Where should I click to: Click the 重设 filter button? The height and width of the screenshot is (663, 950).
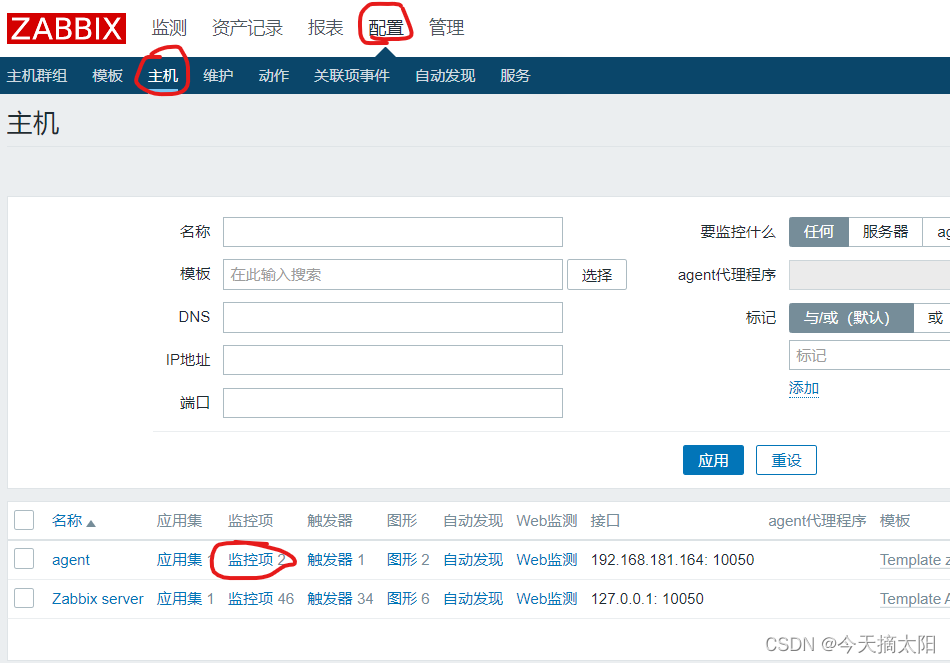tap(786, 460)
